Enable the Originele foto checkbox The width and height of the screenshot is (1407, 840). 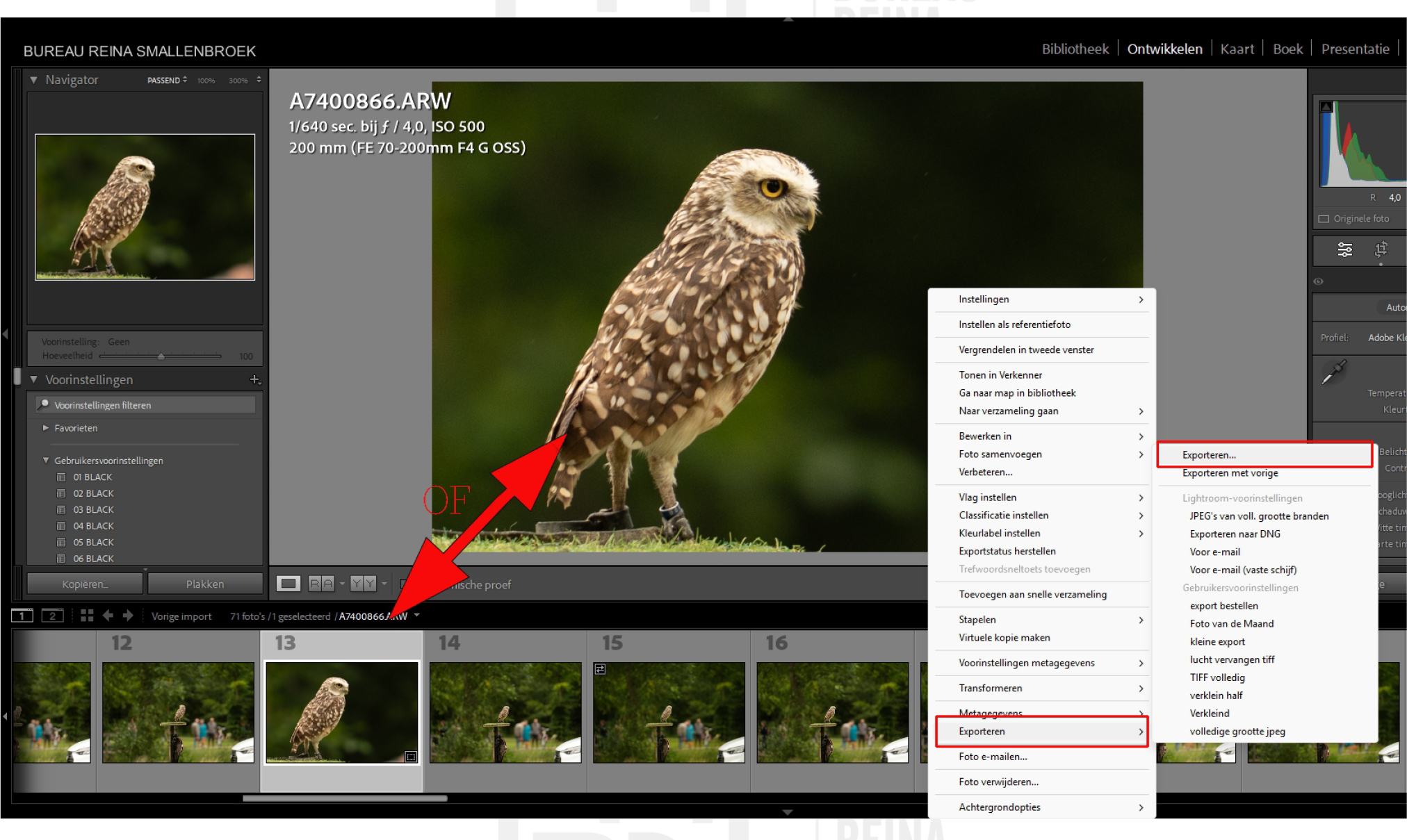(1324, 219)
